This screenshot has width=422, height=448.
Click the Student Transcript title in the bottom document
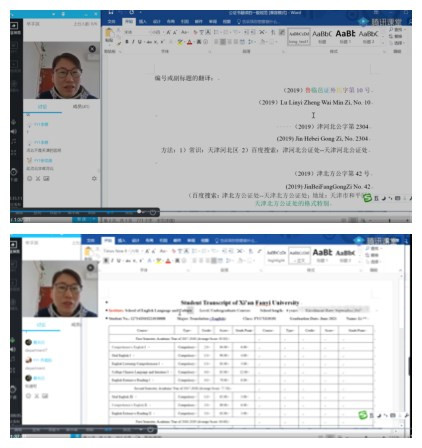point(240,303)
